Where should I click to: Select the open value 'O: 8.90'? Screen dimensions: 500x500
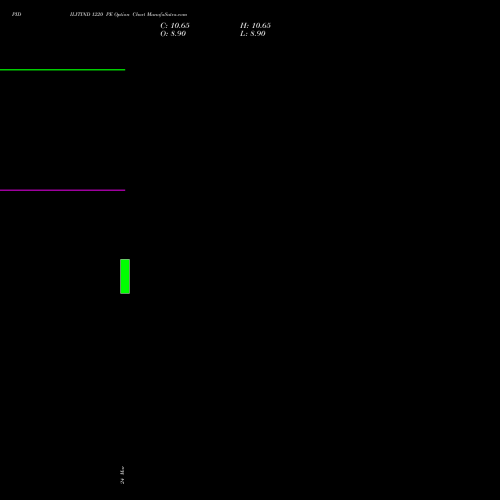pyautogui.click(x=173, y=34)
